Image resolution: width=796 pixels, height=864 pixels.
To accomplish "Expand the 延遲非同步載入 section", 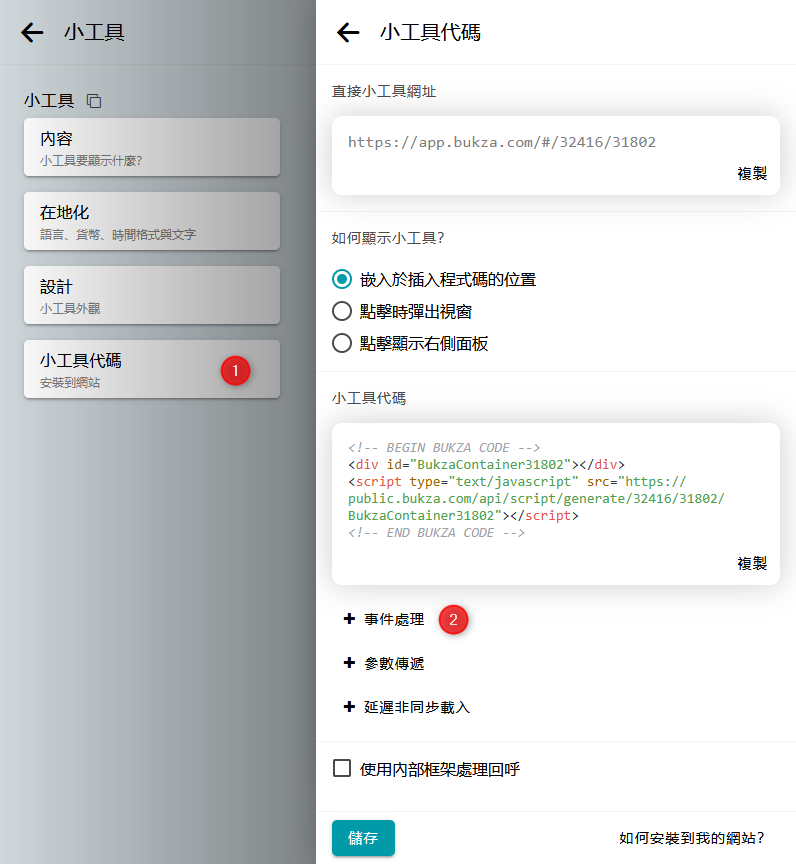I will coord(417,707).
